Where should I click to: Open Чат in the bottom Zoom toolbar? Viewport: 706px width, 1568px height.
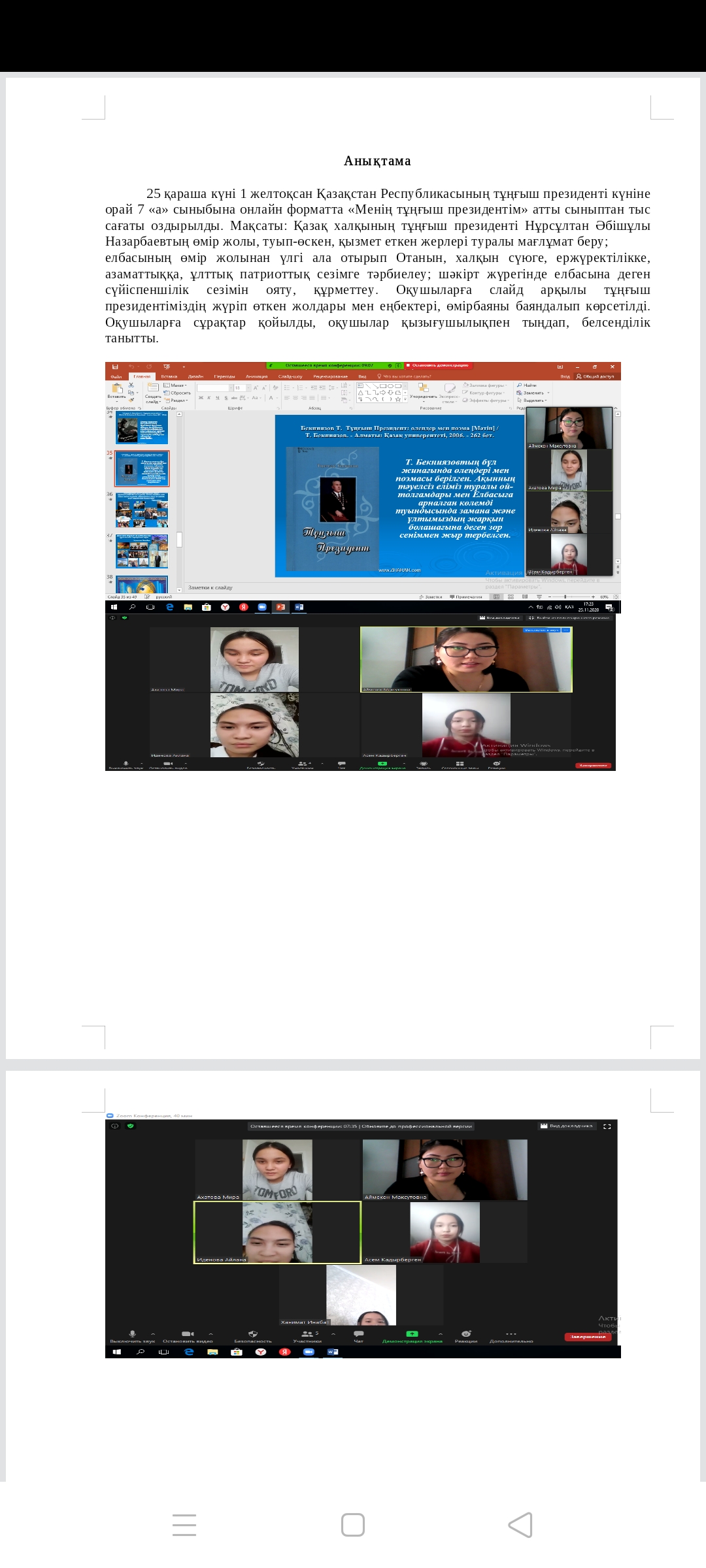coord(358,1337)
